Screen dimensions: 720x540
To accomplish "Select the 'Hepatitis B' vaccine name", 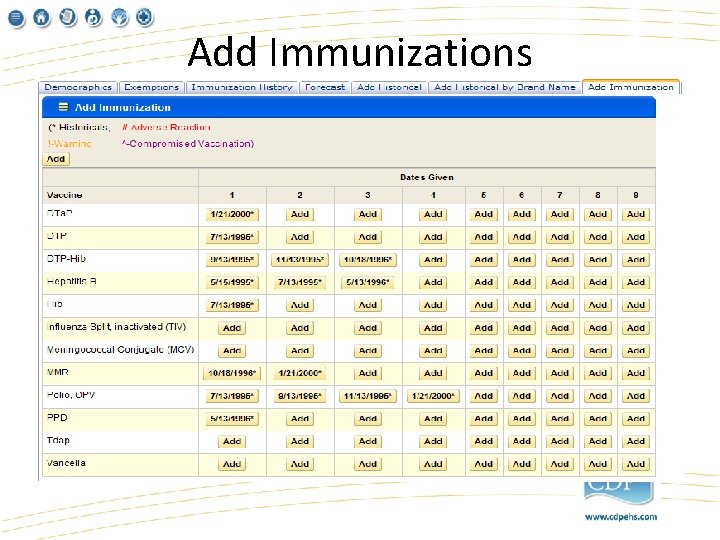I will tap(72, 281).
